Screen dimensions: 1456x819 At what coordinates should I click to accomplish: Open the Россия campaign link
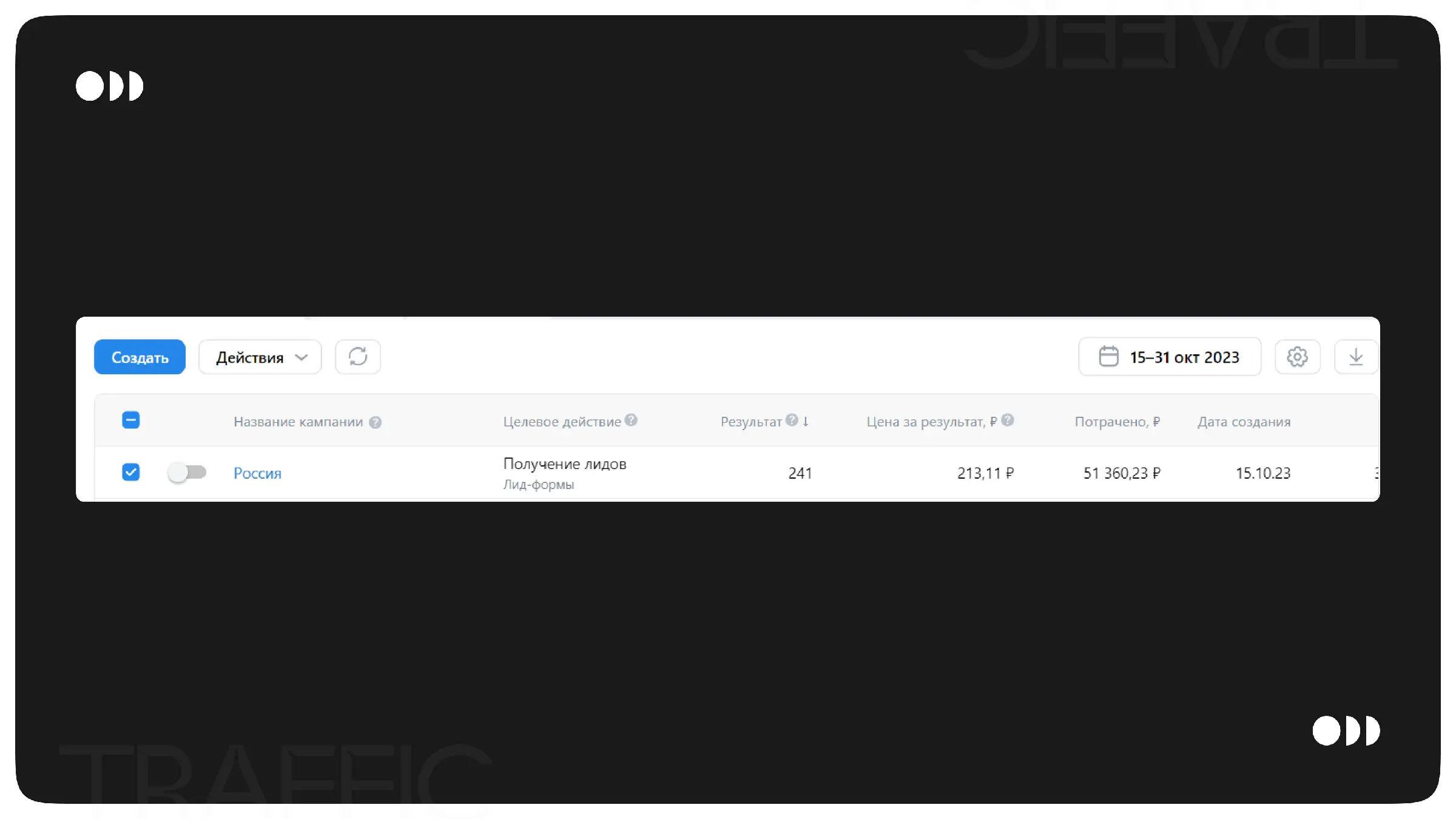[x=257, y=473]
